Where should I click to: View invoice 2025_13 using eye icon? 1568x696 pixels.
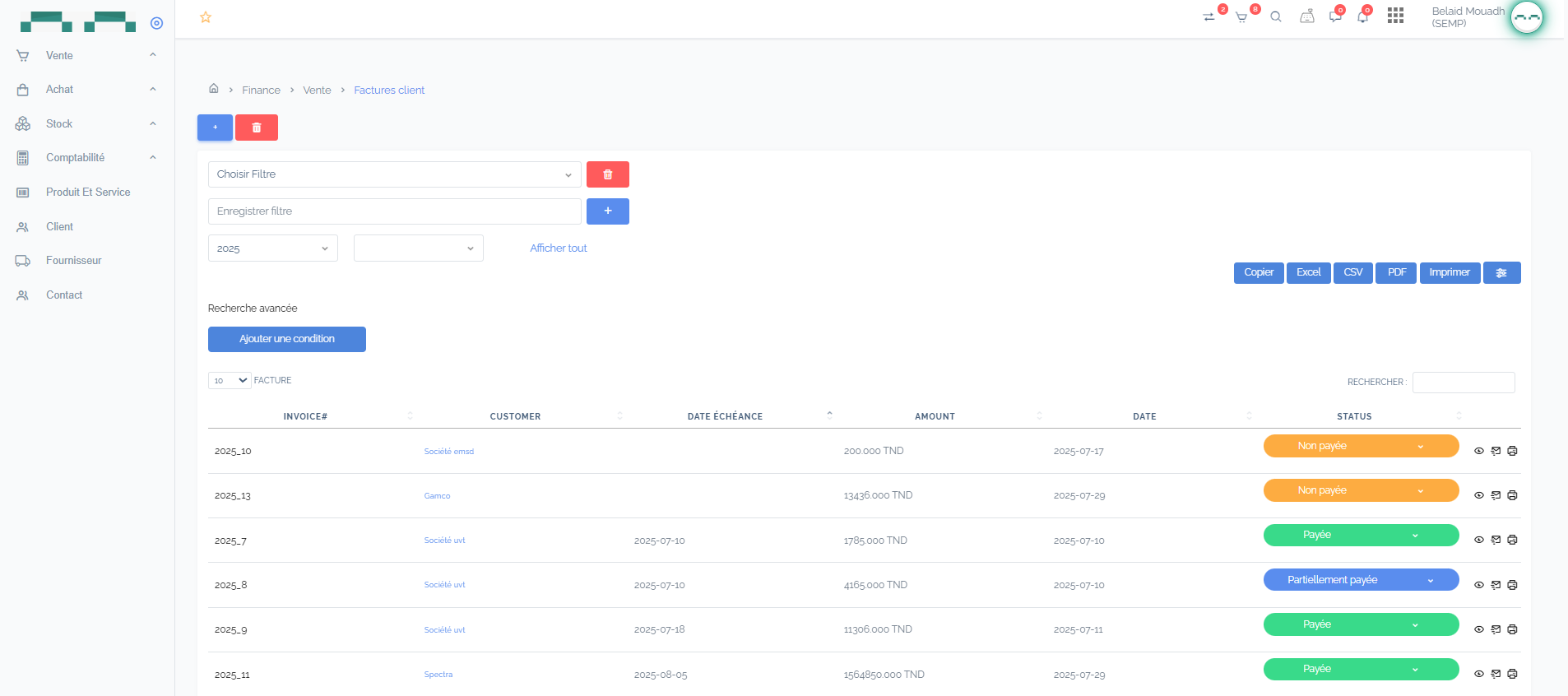pyautogui.click(x=1479, y=495)
